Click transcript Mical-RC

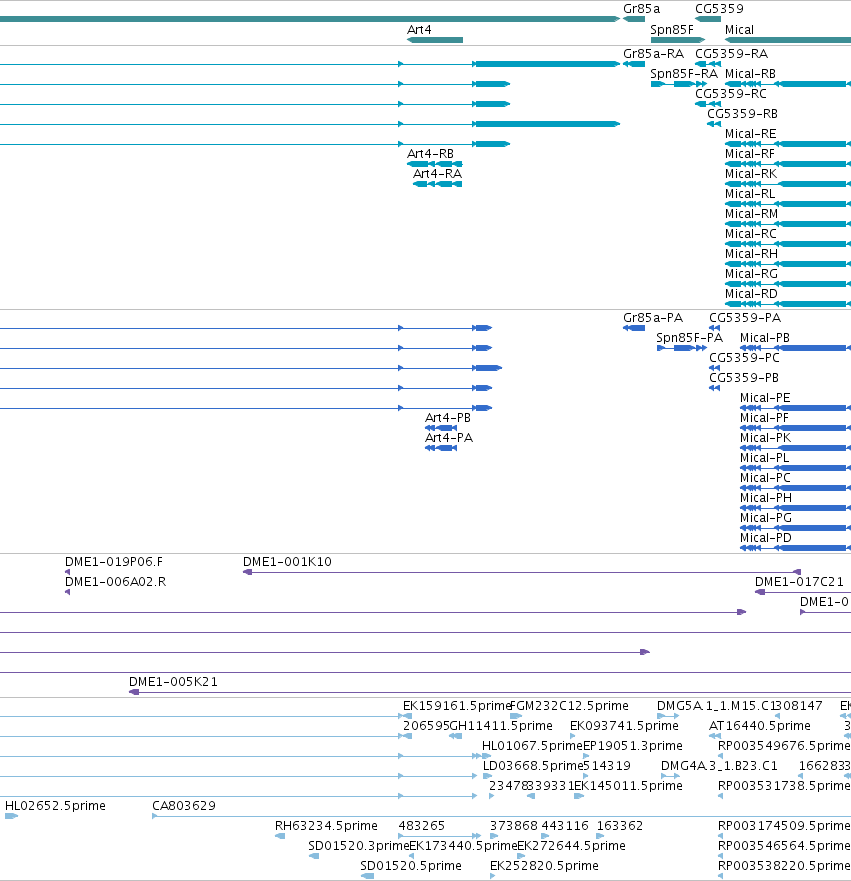[x=788, y=244]
